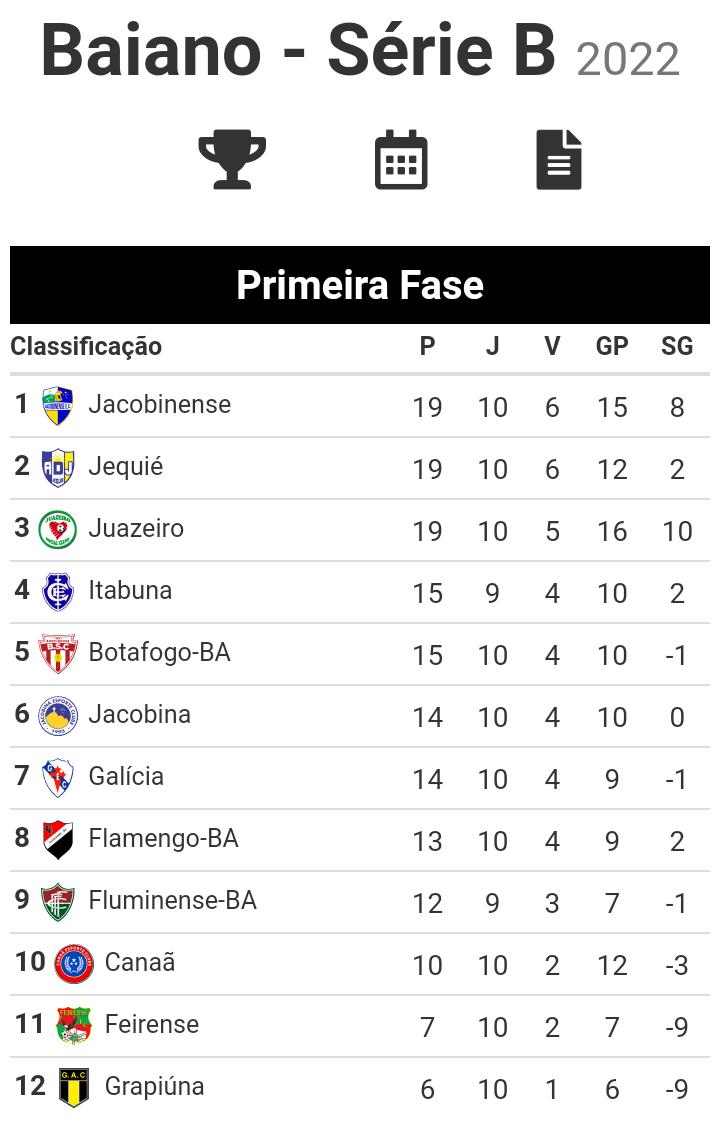
Task: Click the Flamengo-BA red and black crest
Action: [58, 839]
